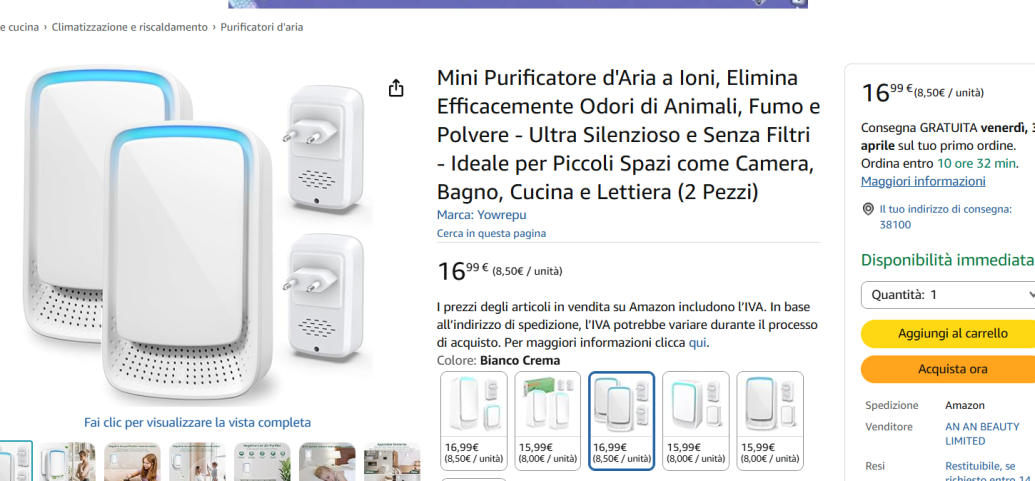Select first color variant priced 16,99€

pos(474,420)
